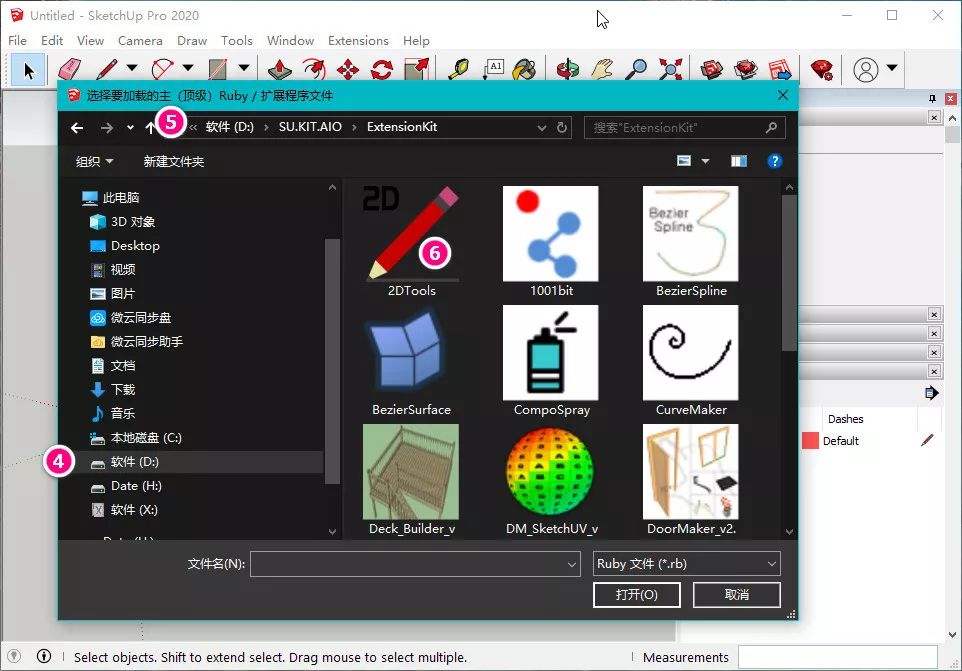Activate the Pan hand tool
The height and width of the screenshot is (671, 962).
602,69
